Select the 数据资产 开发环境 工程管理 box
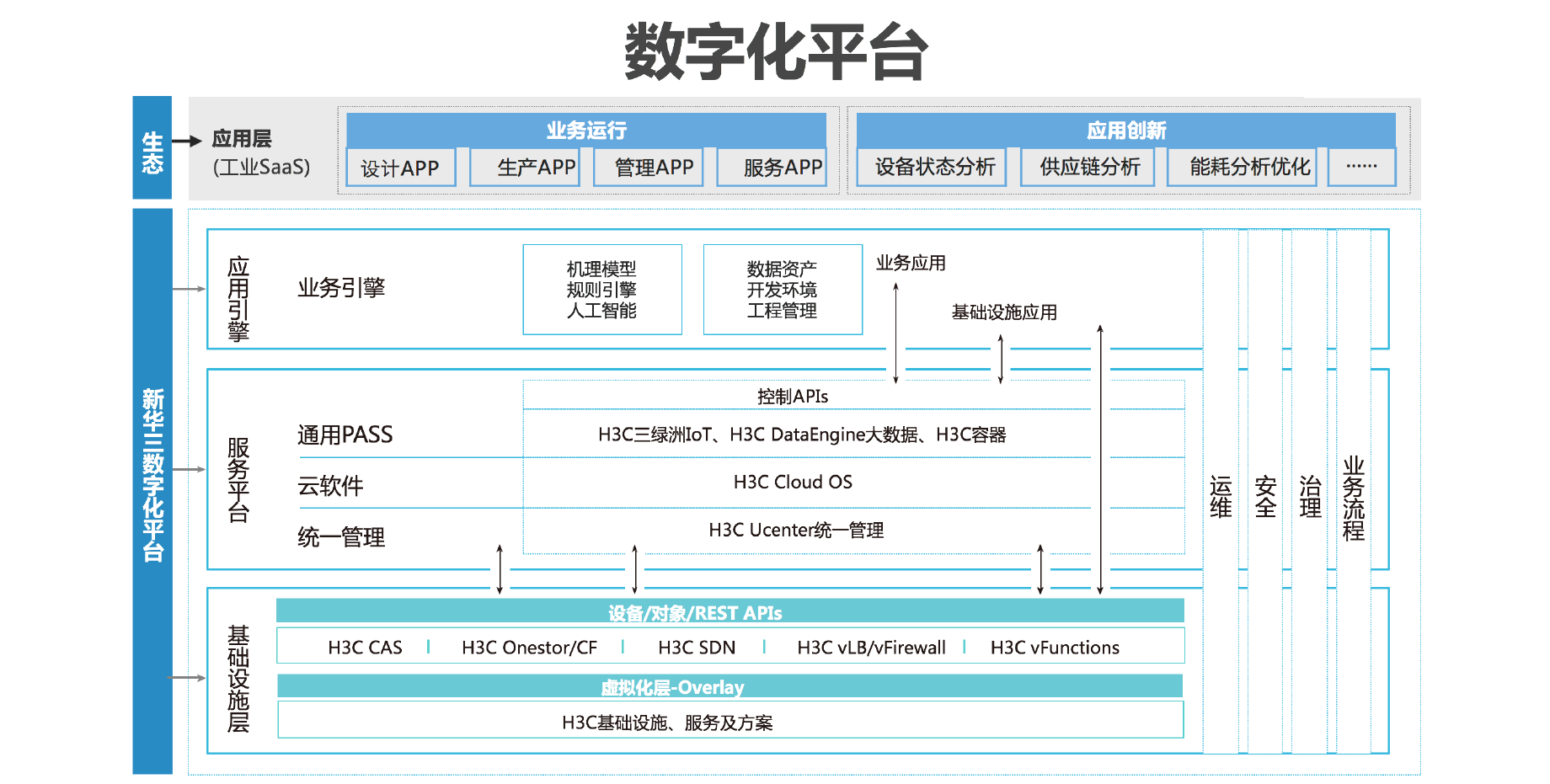The width and height of the screenshot is (1550, 784). (782, 290)
